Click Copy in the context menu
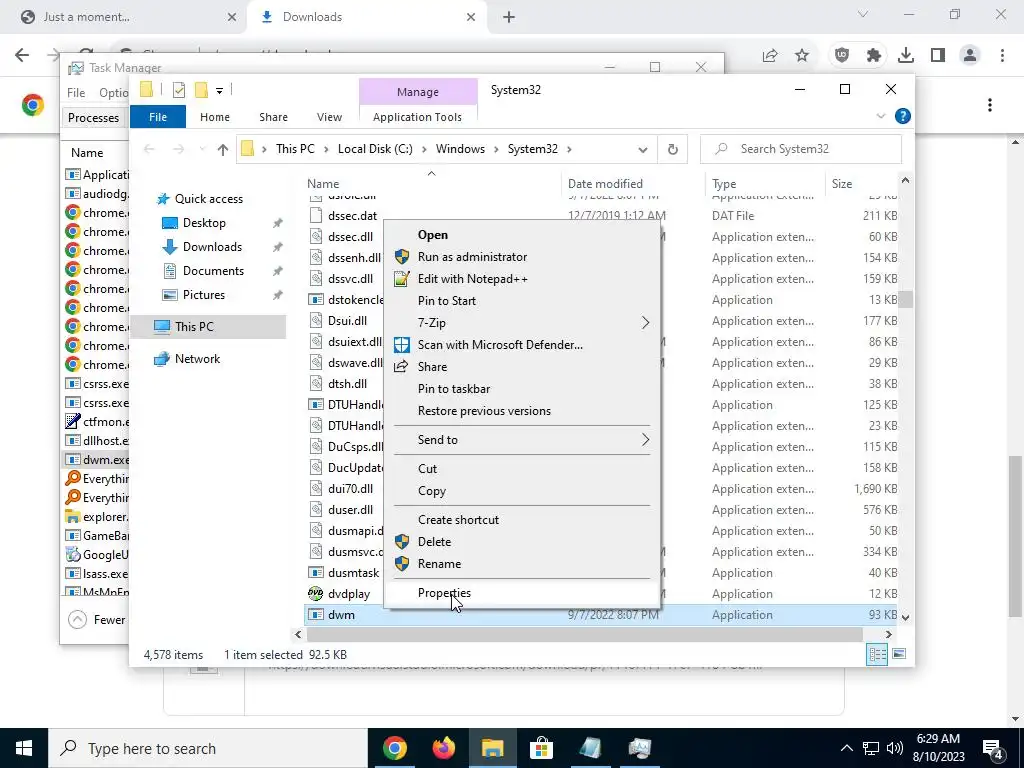The width and height of the screenshot is (1024, 768). (x=432, y=491)
